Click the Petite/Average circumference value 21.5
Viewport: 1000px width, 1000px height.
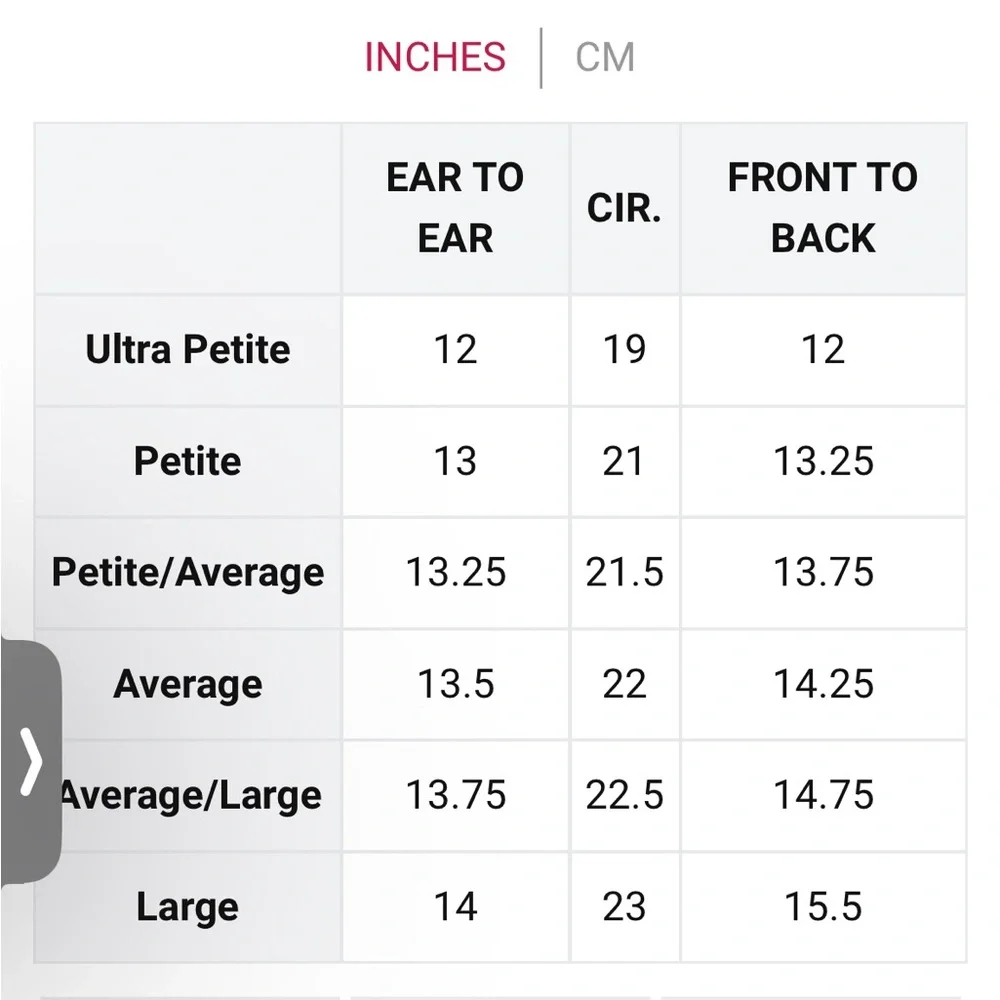[624, 572]
